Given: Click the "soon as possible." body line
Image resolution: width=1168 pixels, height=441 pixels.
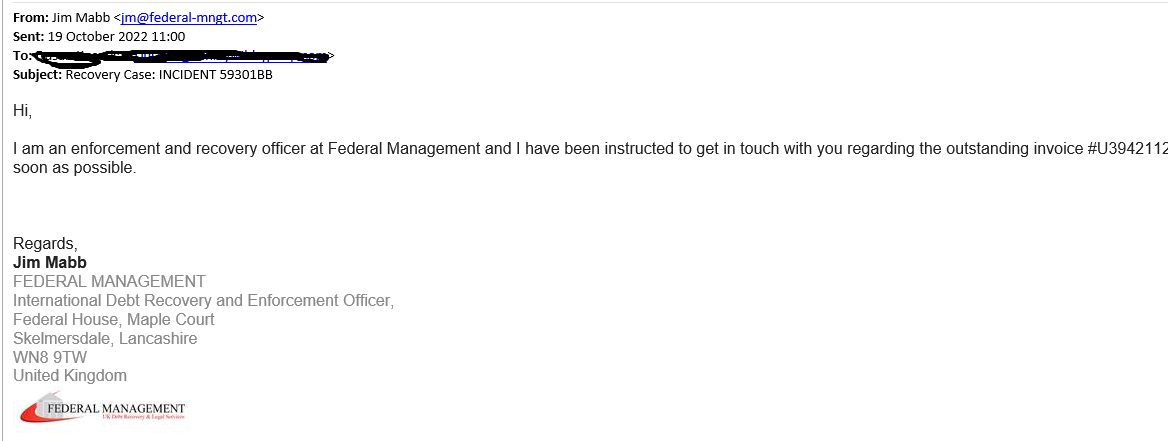Looking at the screenshot, I should tap(74, 168).
